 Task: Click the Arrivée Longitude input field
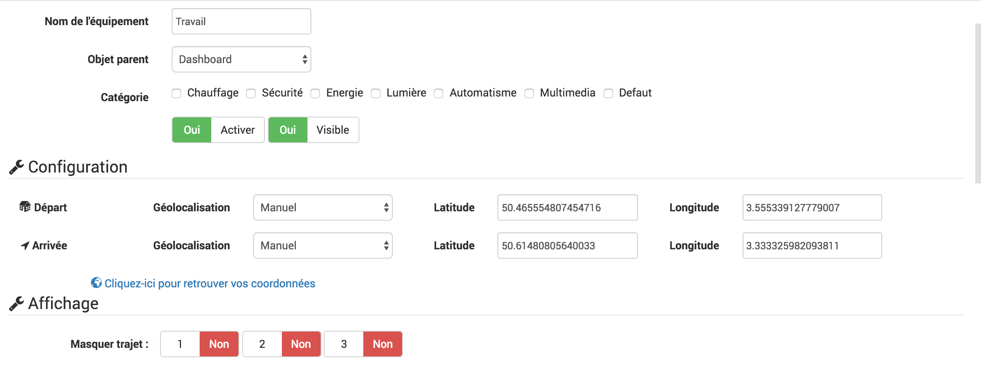(811, 245)
